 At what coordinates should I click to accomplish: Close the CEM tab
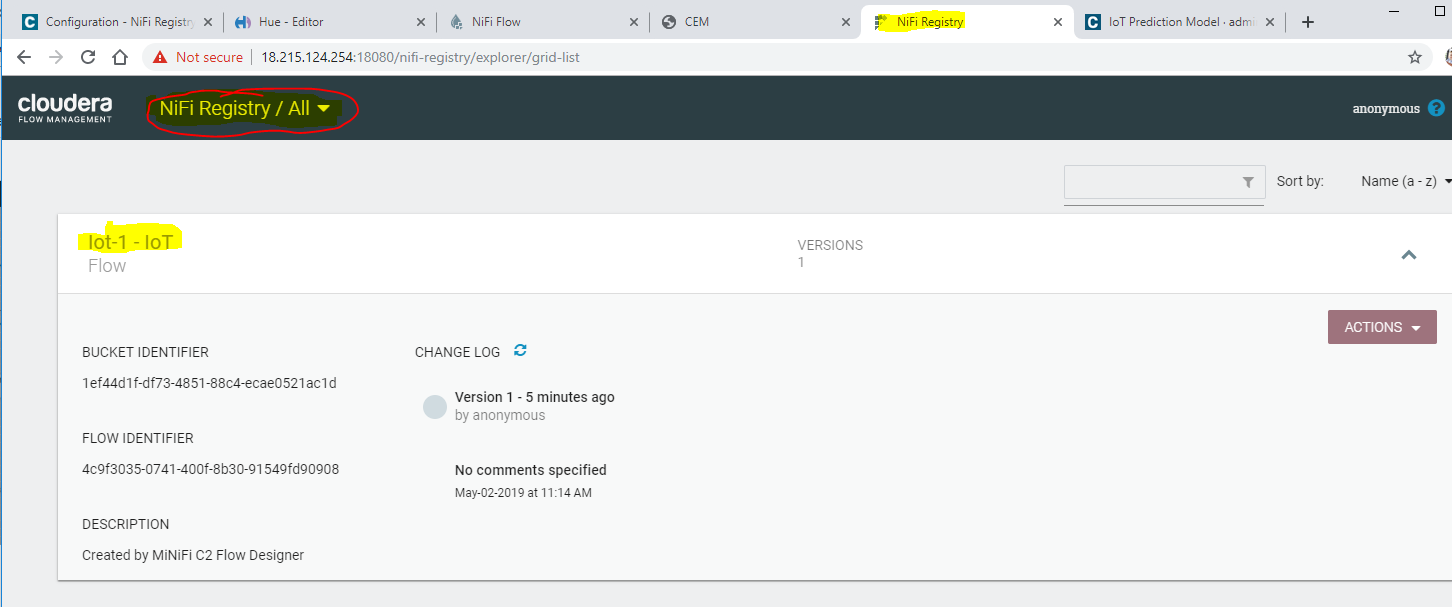(845, 22)
